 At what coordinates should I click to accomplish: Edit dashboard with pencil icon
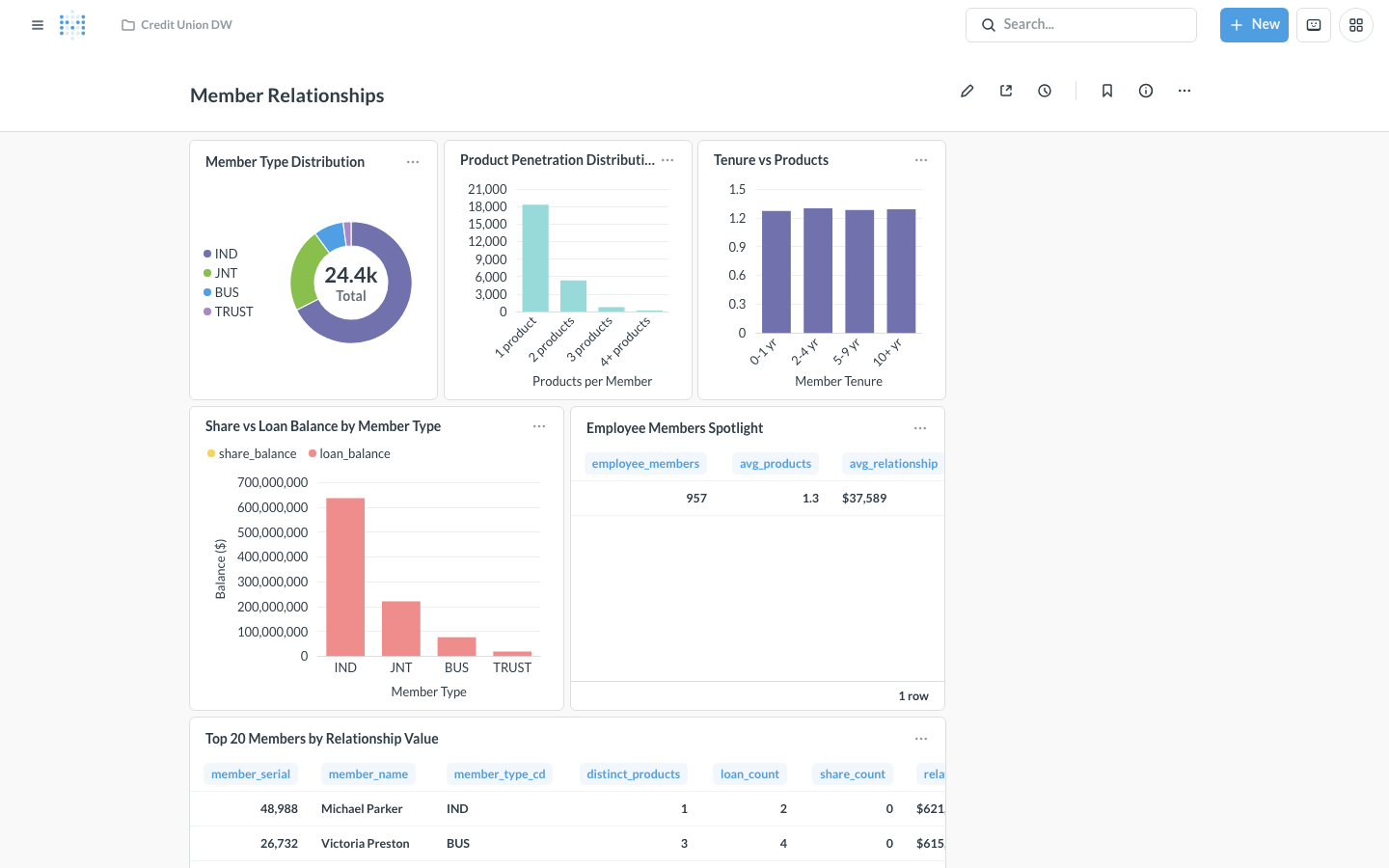967,91
